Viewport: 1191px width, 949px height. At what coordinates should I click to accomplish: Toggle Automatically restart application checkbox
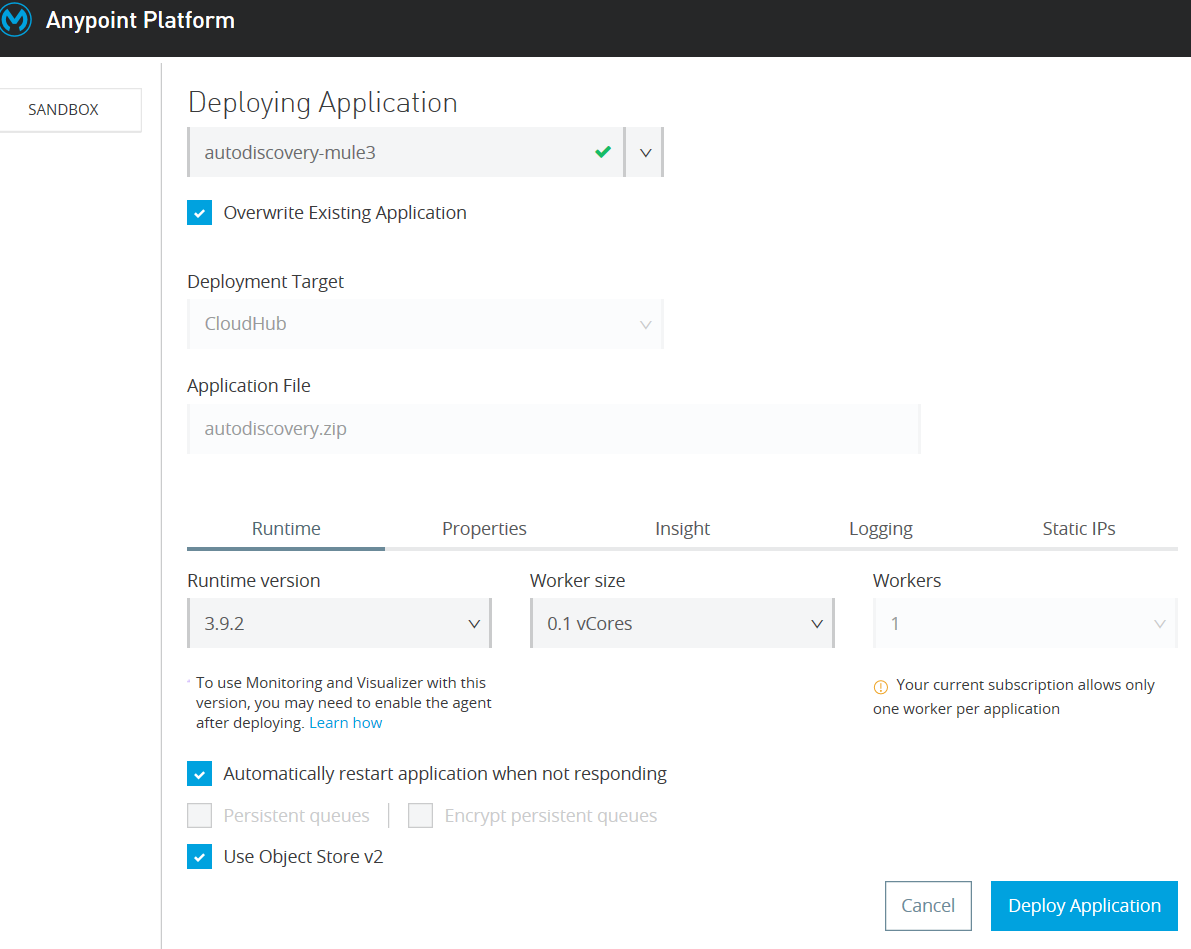click(x=200, y=774)
